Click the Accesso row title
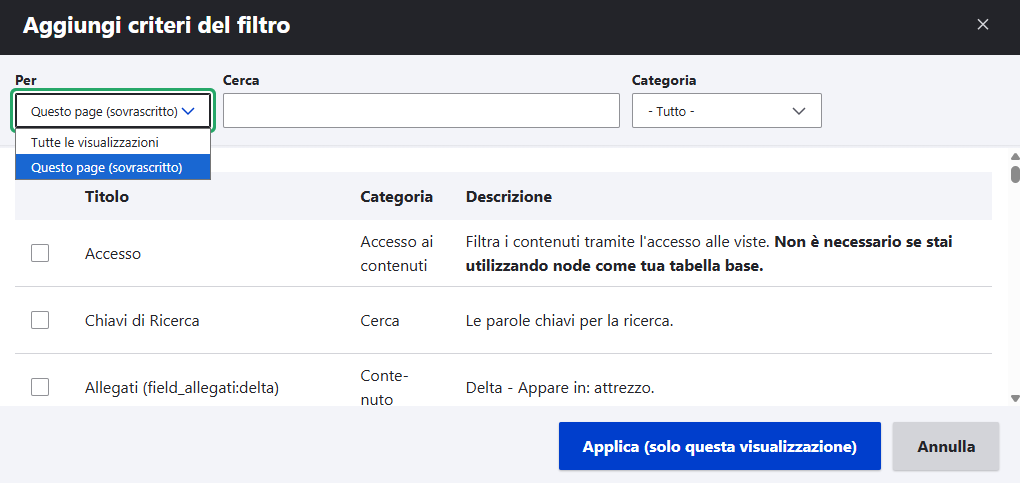Screen dimensions: 1020x483 point(113,254)
